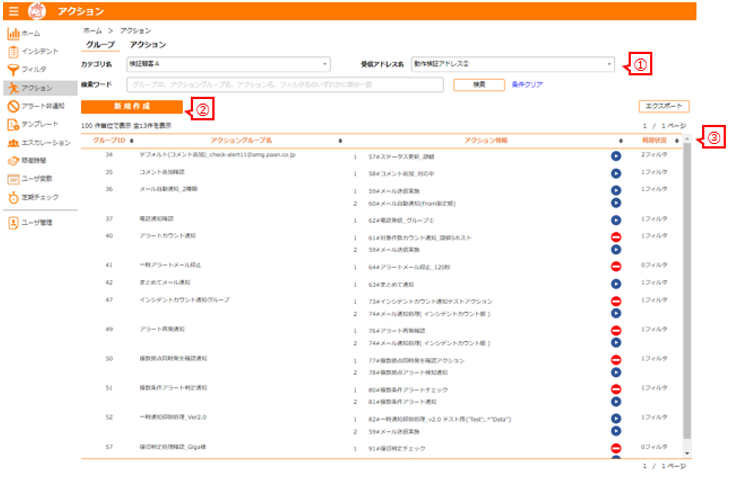Screen dimensions: 732x478
Task: Open the 受信アドレス名 dropdown
Action: [513, 64]
